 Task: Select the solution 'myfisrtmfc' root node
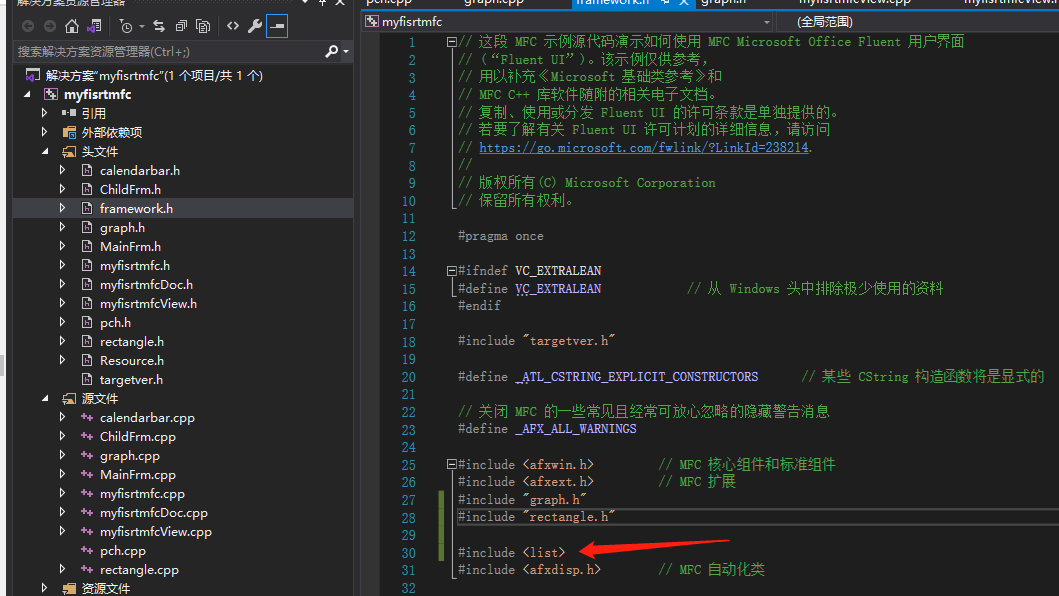(154, 76)
